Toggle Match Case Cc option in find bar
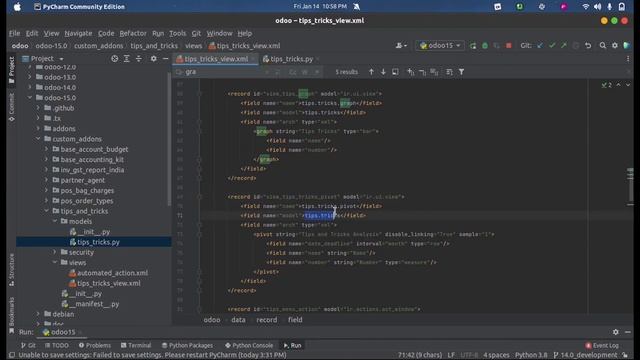 [x=293, y=72]
